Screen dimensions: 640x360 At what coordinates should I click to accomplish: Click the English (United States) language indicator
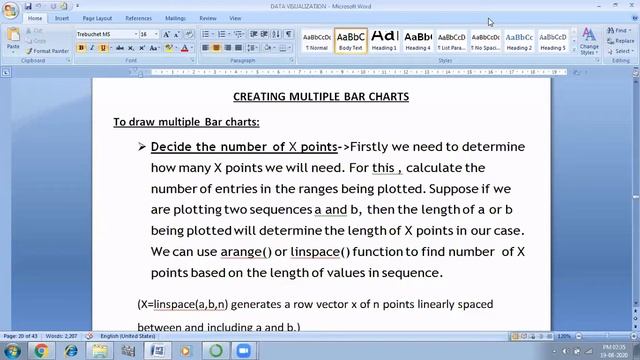tap(128, 336)
